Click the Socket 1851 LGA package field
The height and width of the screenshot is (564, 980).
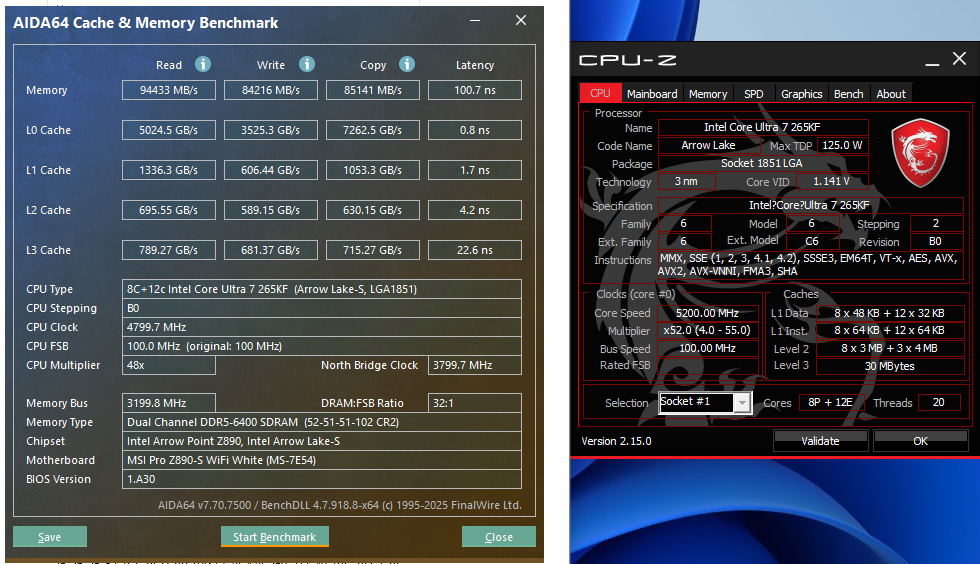click(x=763, y=163)
